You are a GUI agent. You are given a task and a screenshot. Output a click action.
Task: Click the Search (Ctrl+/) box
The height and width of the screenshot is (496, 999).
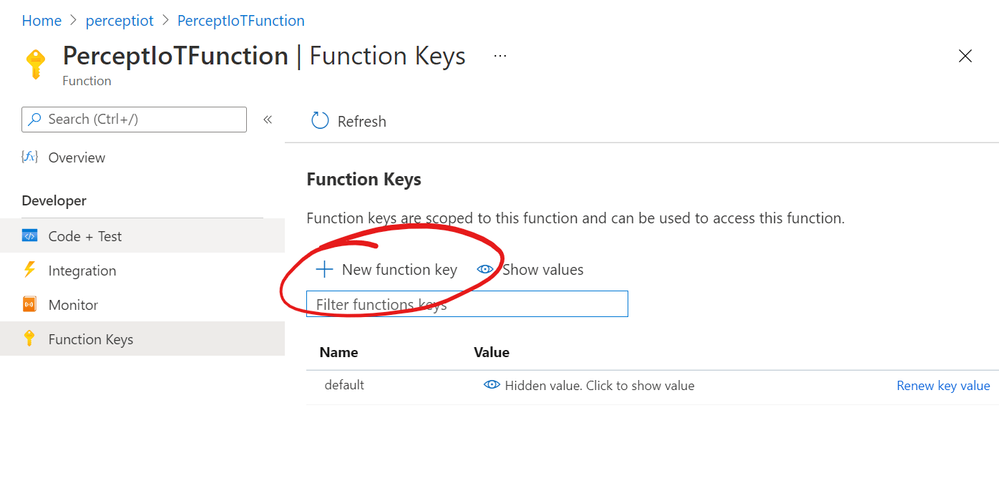[x=134, y=119]
